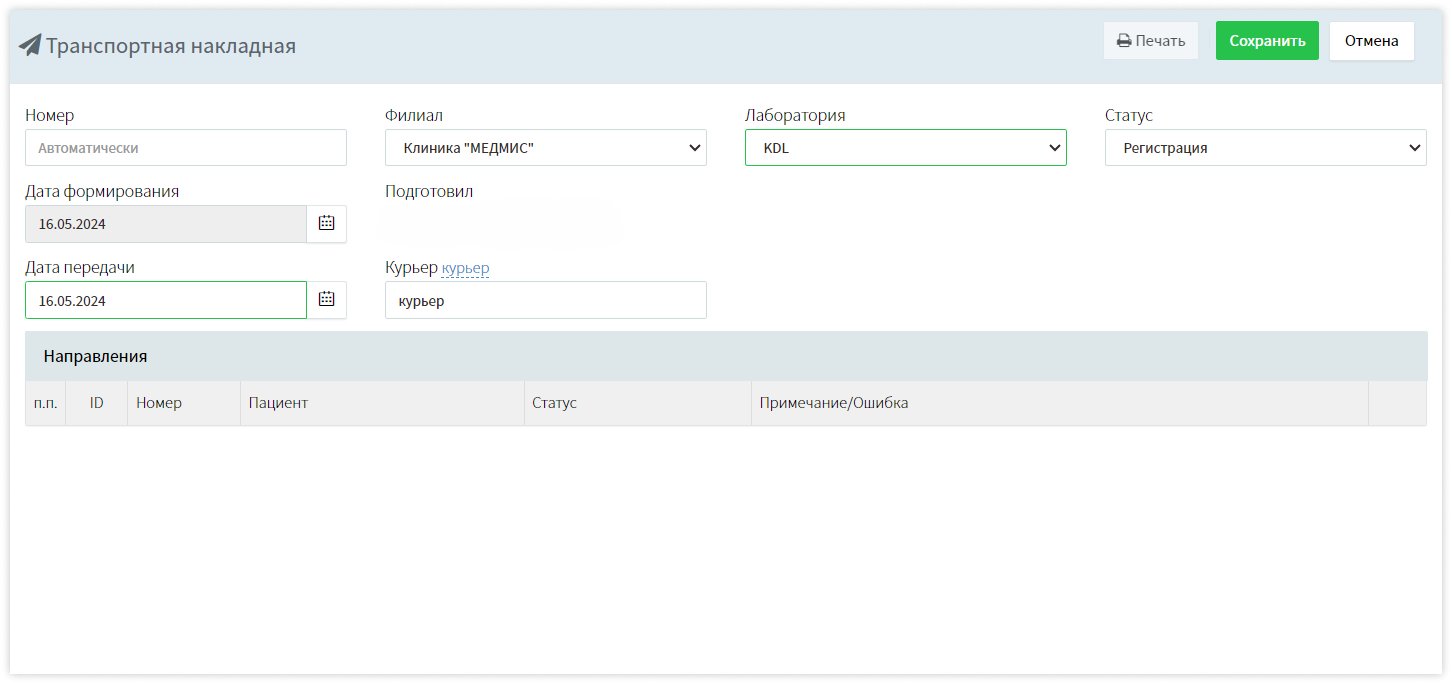Click the blue курьер link
1452x684 pixels.
pyautogui.click(x=465, y=268)
